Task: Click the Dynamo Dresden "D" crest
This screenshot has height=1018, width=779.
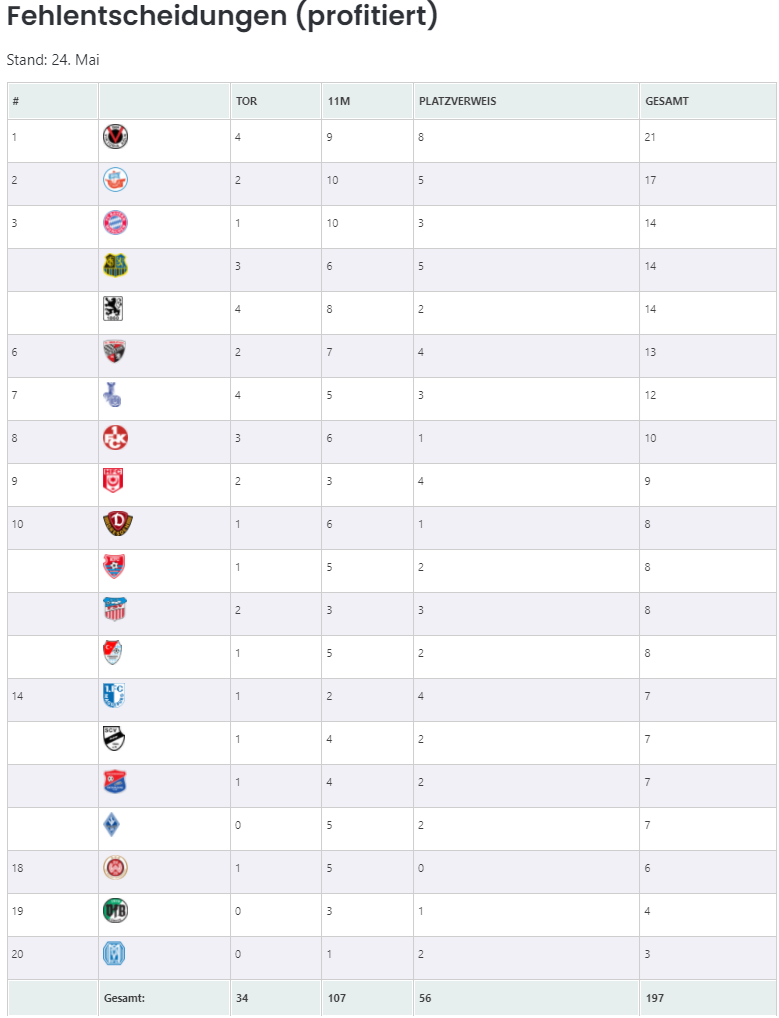Action: tap(118, 523)
